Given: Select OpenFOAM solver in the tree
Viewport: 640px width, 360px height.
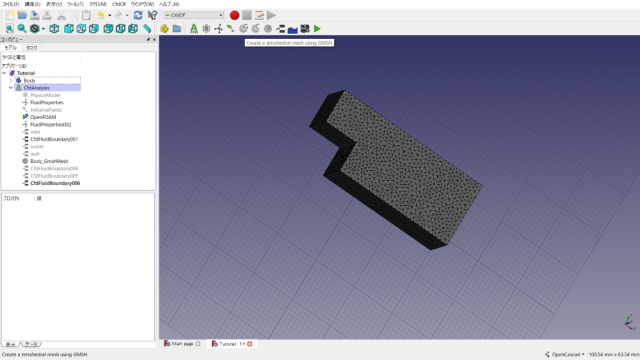Looking at the screenshot, I should coord(43,117).
